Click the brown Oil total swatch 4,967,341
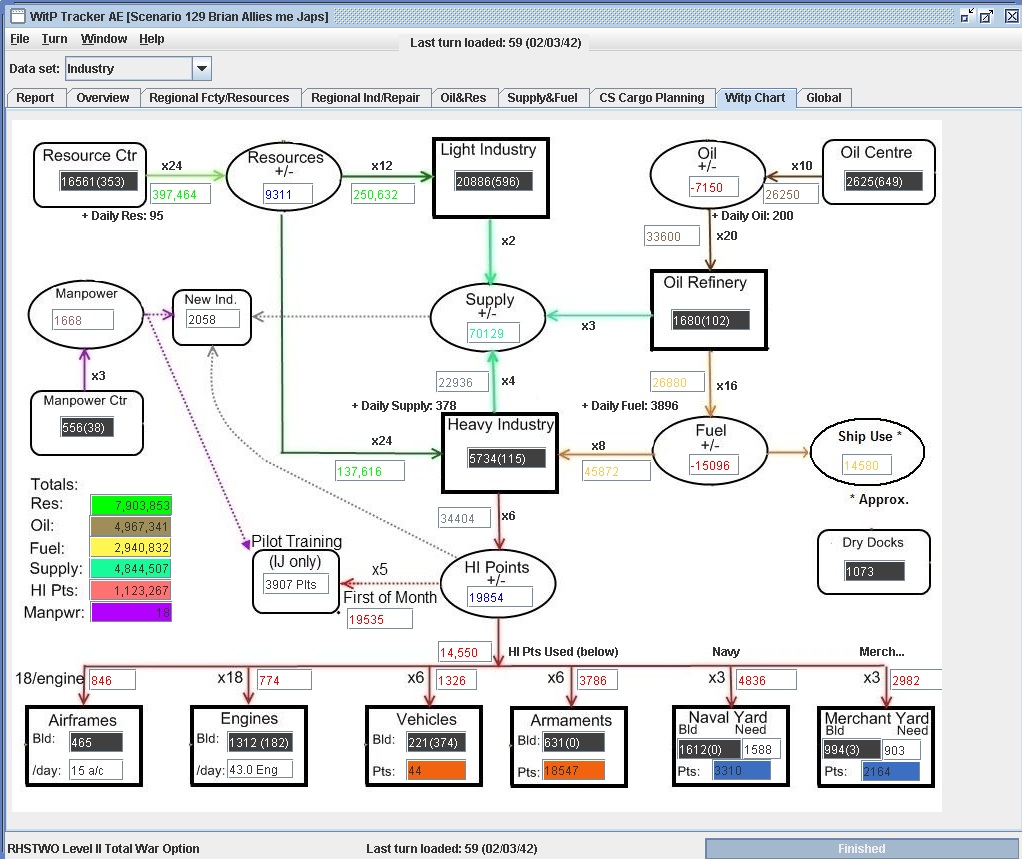The height and width of the screenshot is (859, 1022). tap(131, 526)
